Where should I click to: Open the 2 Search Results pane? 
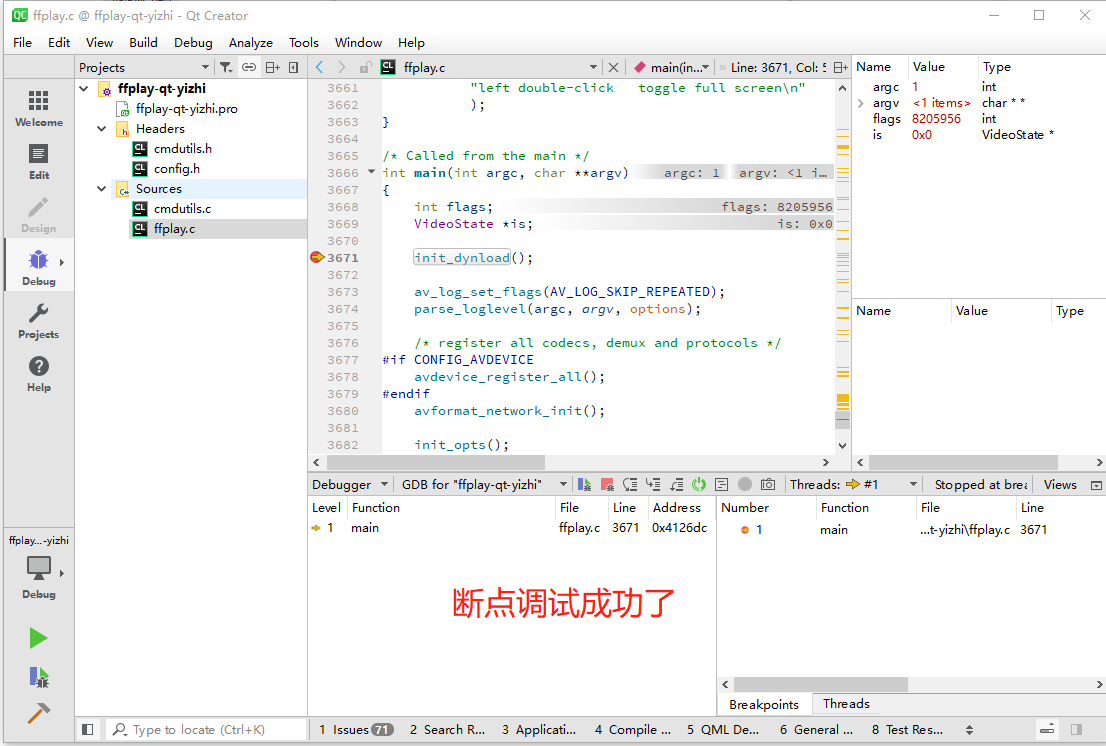[447, 730]
